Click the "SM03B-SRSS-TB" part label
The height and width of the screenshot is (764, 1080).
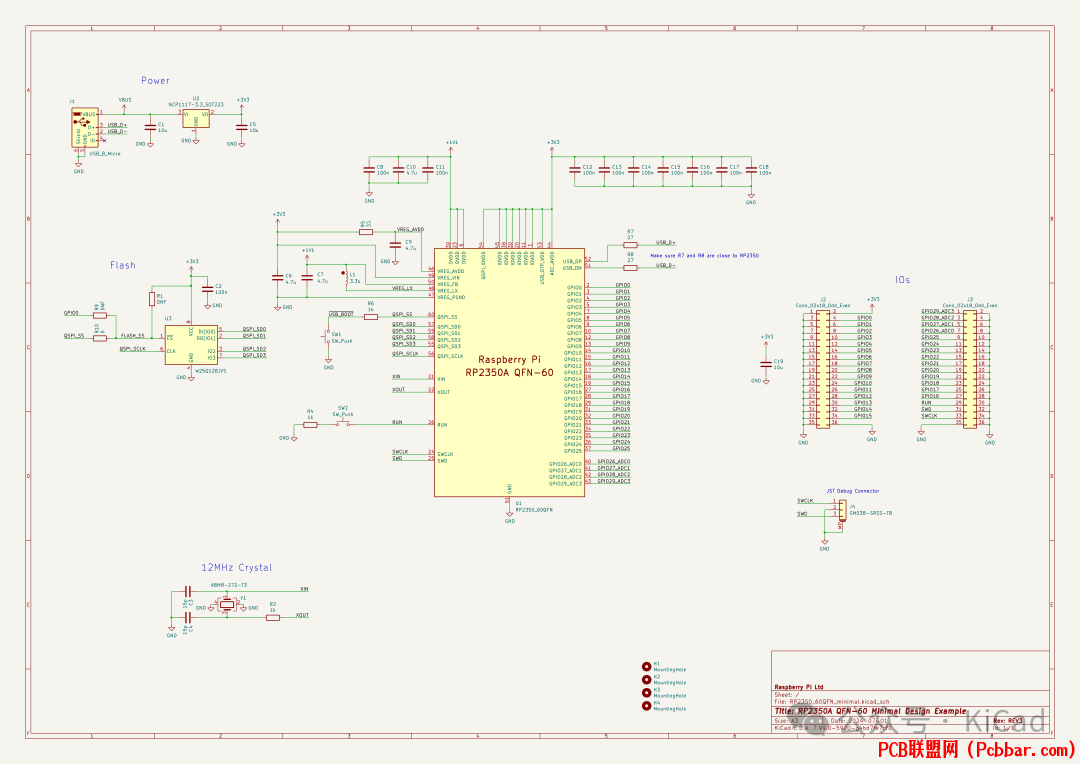[x=871, y=513]
